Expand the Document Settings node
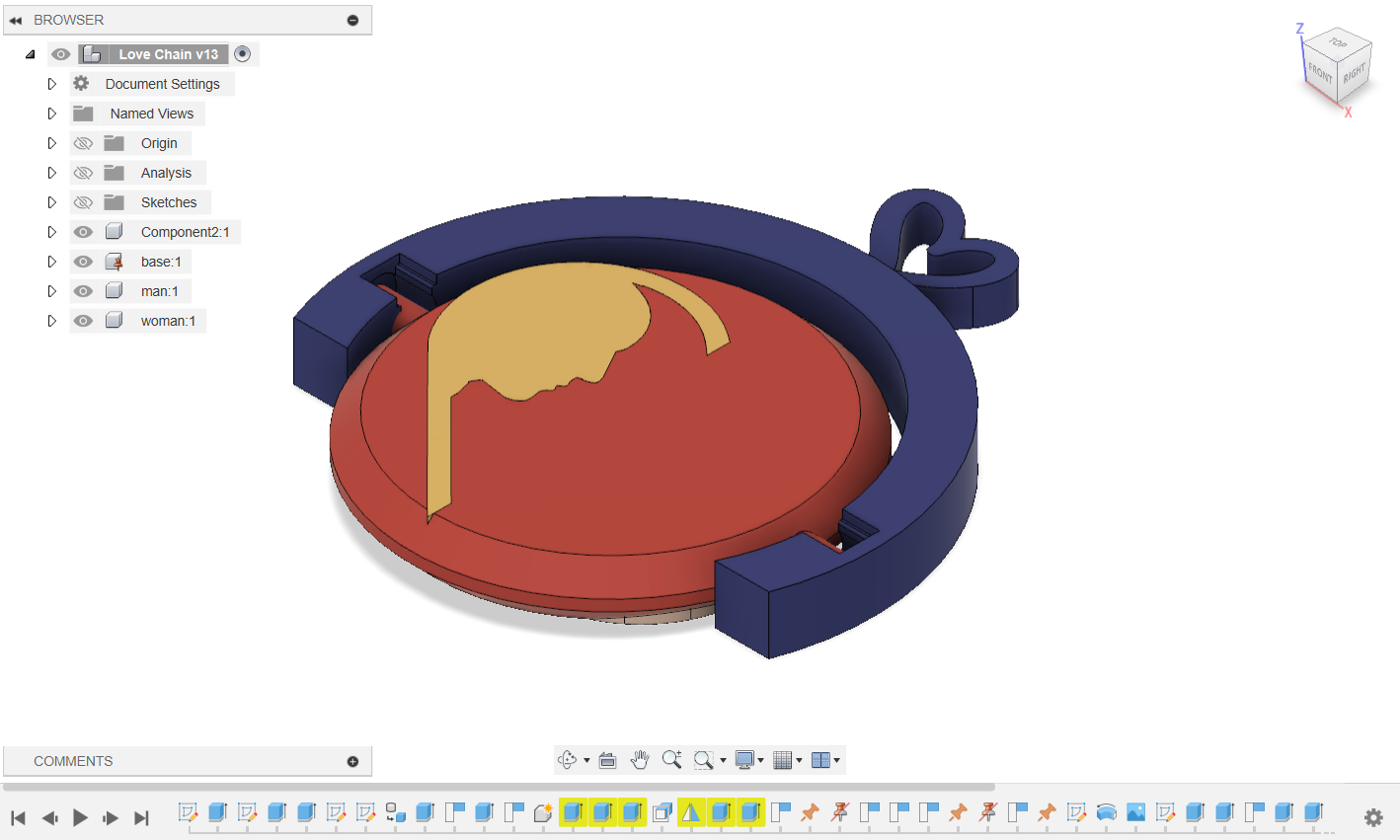Viewport: 1400px width, 840px height. (52, 84)
